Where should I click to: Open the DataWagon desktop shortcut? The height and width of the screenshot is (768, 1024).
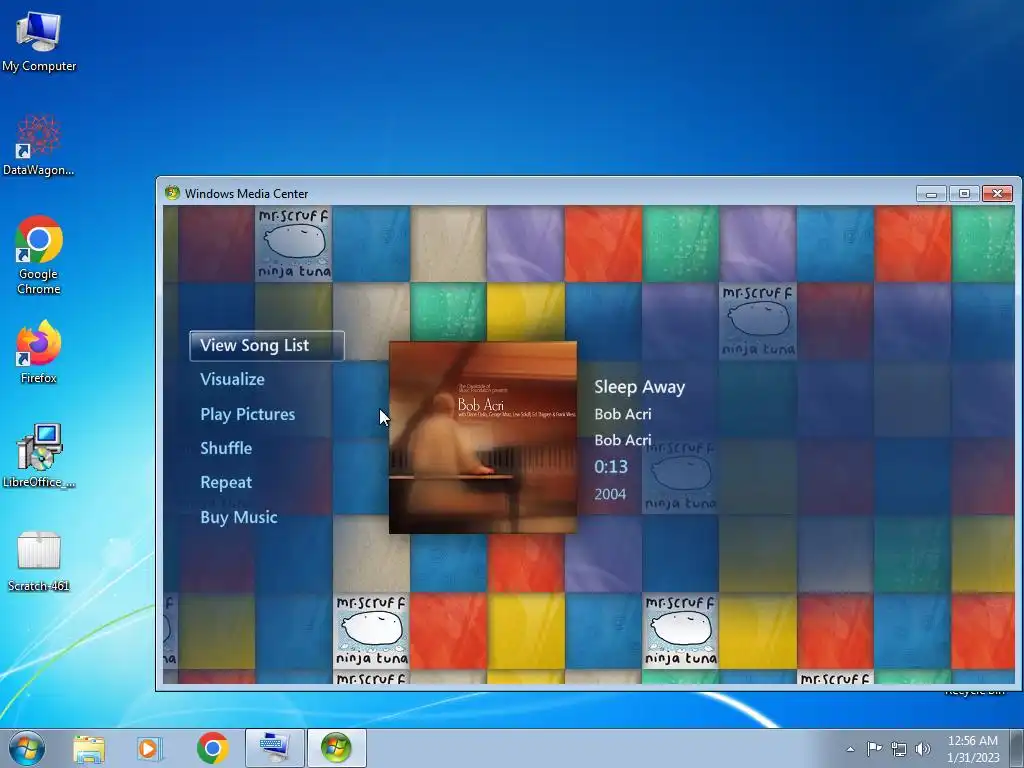click(39, 145)
